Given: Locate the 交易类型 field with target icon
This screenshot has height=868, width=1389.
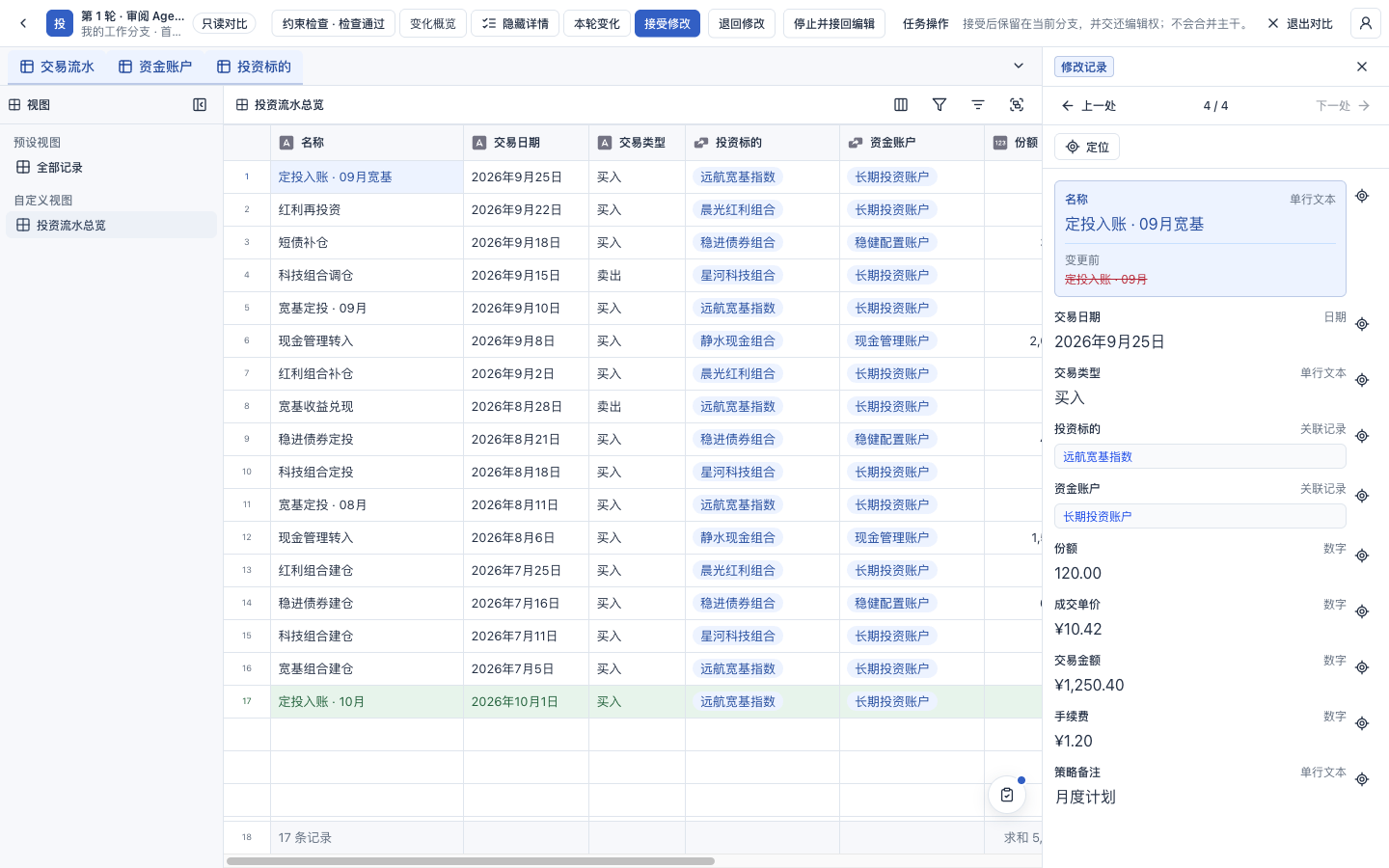Looking at the screenshot, I should click(1362, 380).
